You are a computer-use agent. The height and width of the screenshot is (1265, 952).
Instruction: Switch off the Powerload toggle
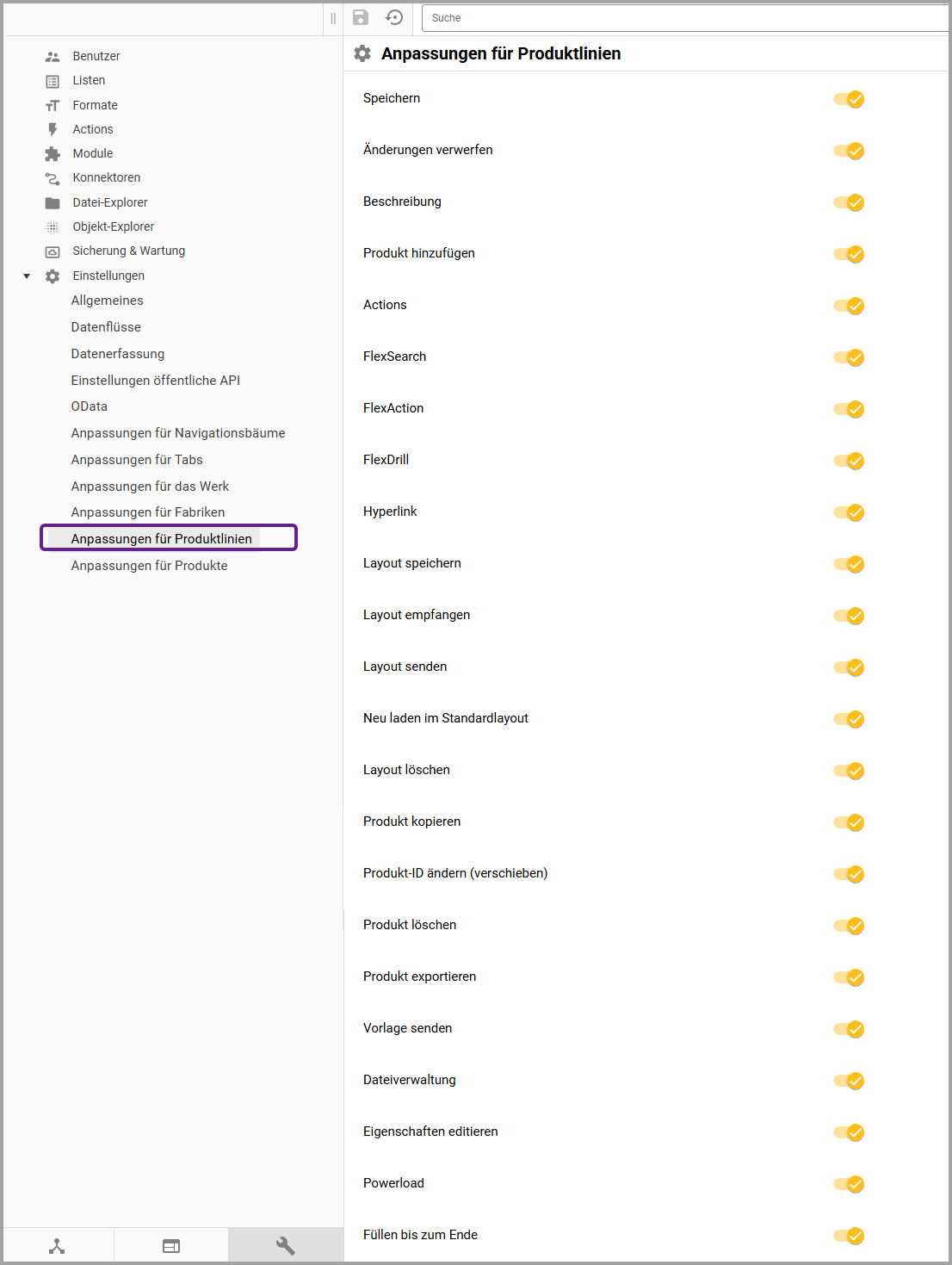tap(849, 1184)
